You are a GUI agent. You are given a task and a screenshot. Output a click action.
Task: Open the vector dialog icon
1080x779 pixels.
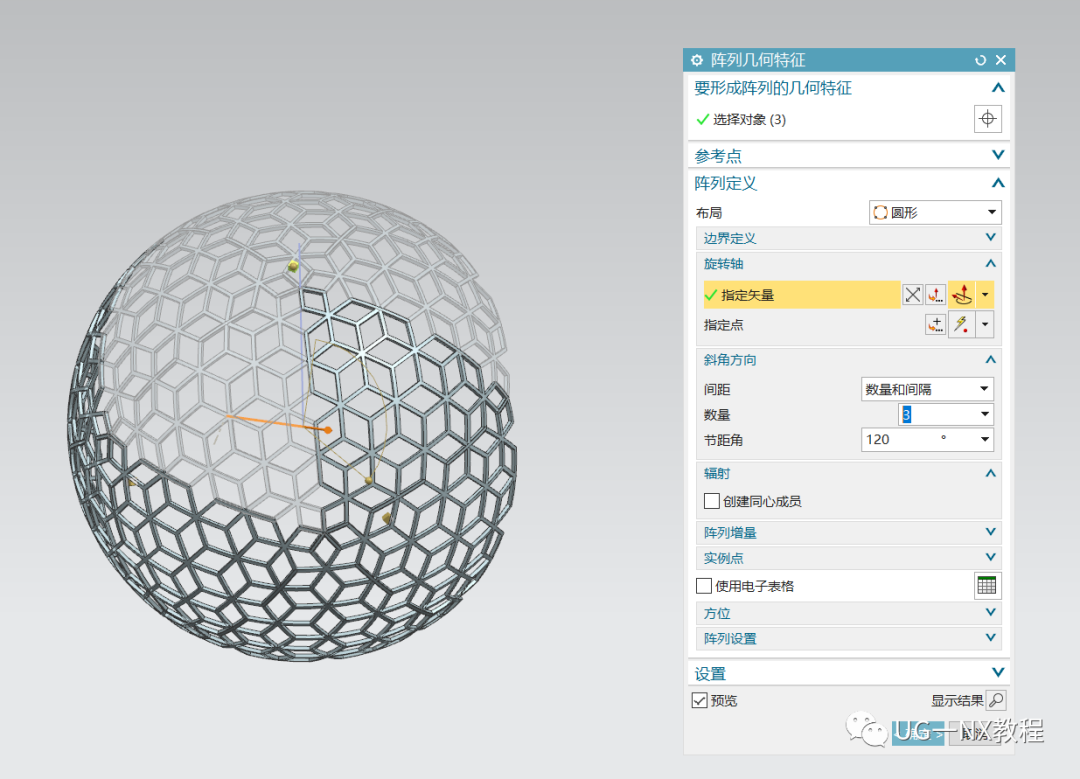[935, 295]
